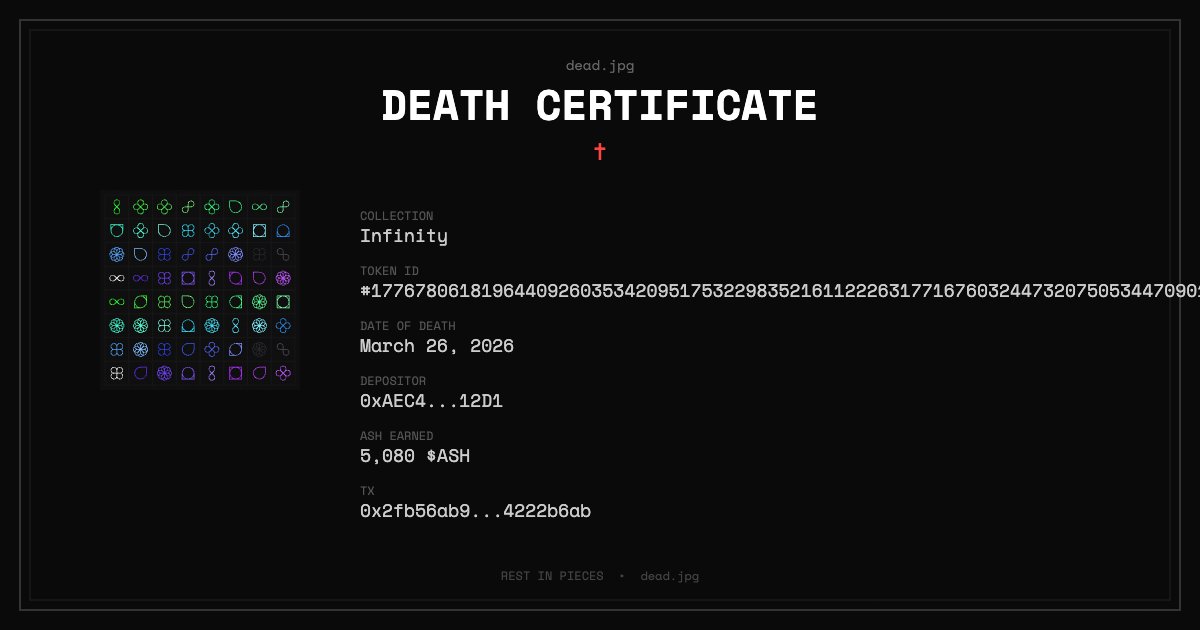Click the red cross symbol under the title
1200x630 pixels.
(600, 151)
